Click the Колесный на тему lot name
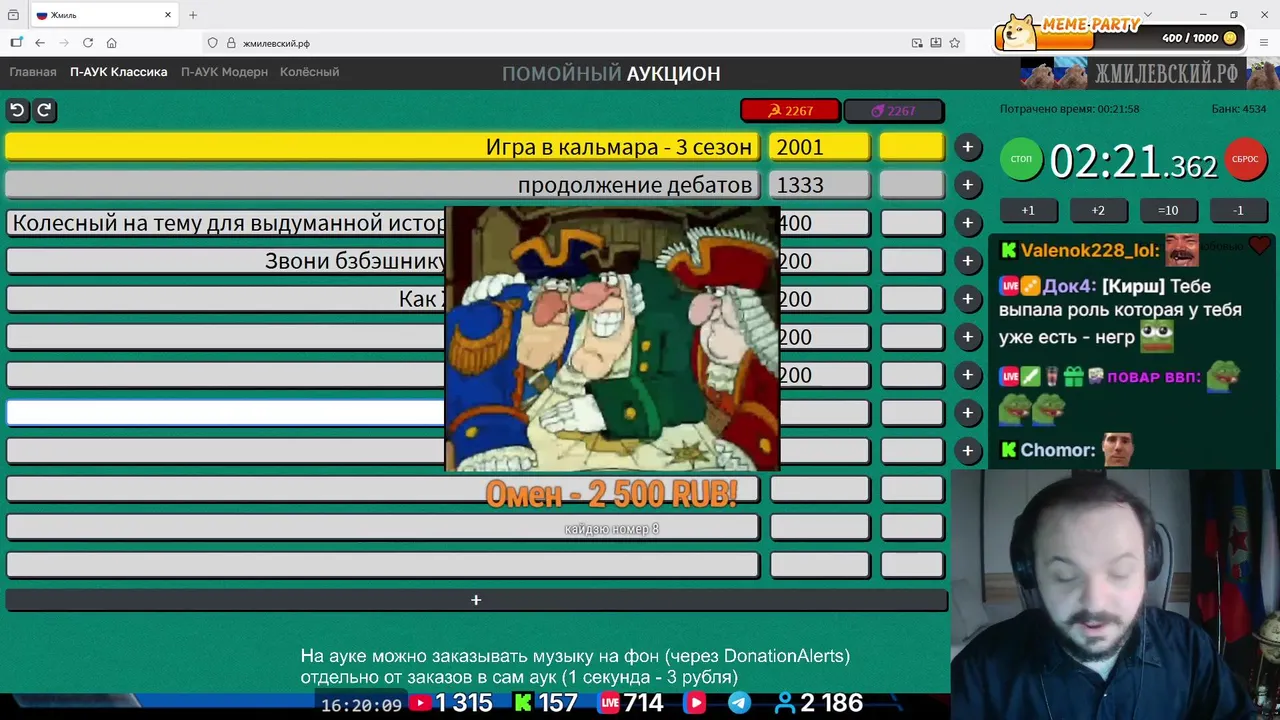 226,223
